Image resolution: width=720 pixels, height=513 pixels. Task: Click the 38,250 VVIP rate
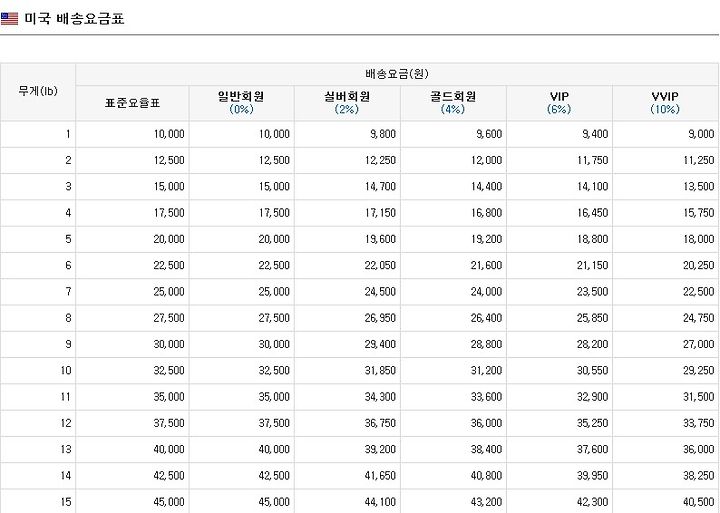click(698, 476)
